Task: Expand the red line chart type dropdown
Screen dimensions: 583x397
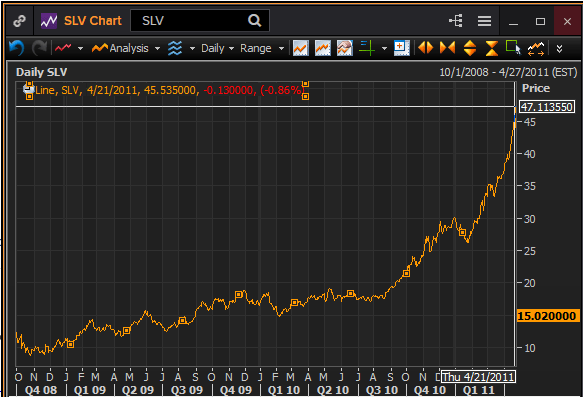Action: coord(80,48)
